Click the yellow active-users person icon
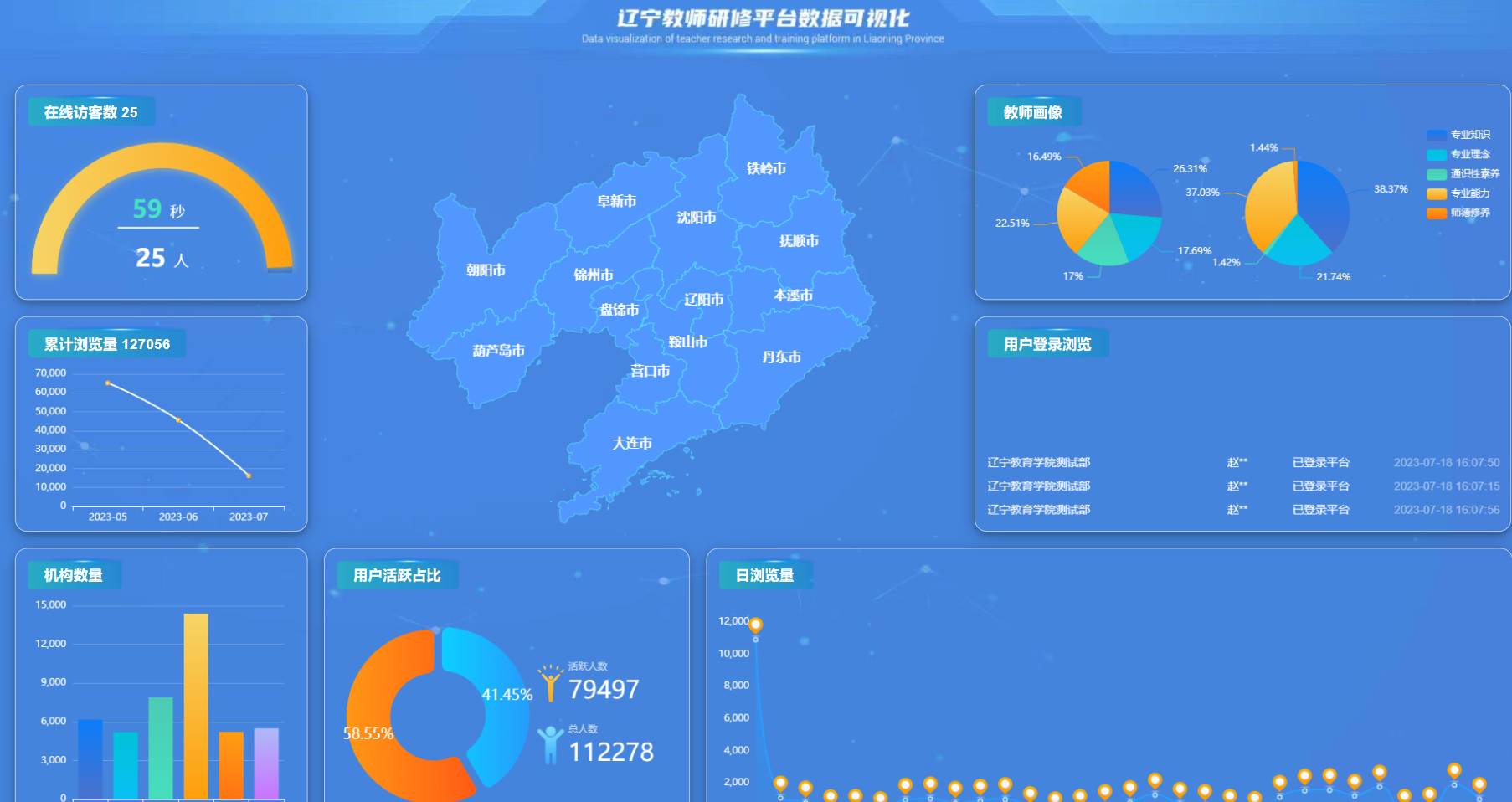1512x802 pixels. point(550,683)
